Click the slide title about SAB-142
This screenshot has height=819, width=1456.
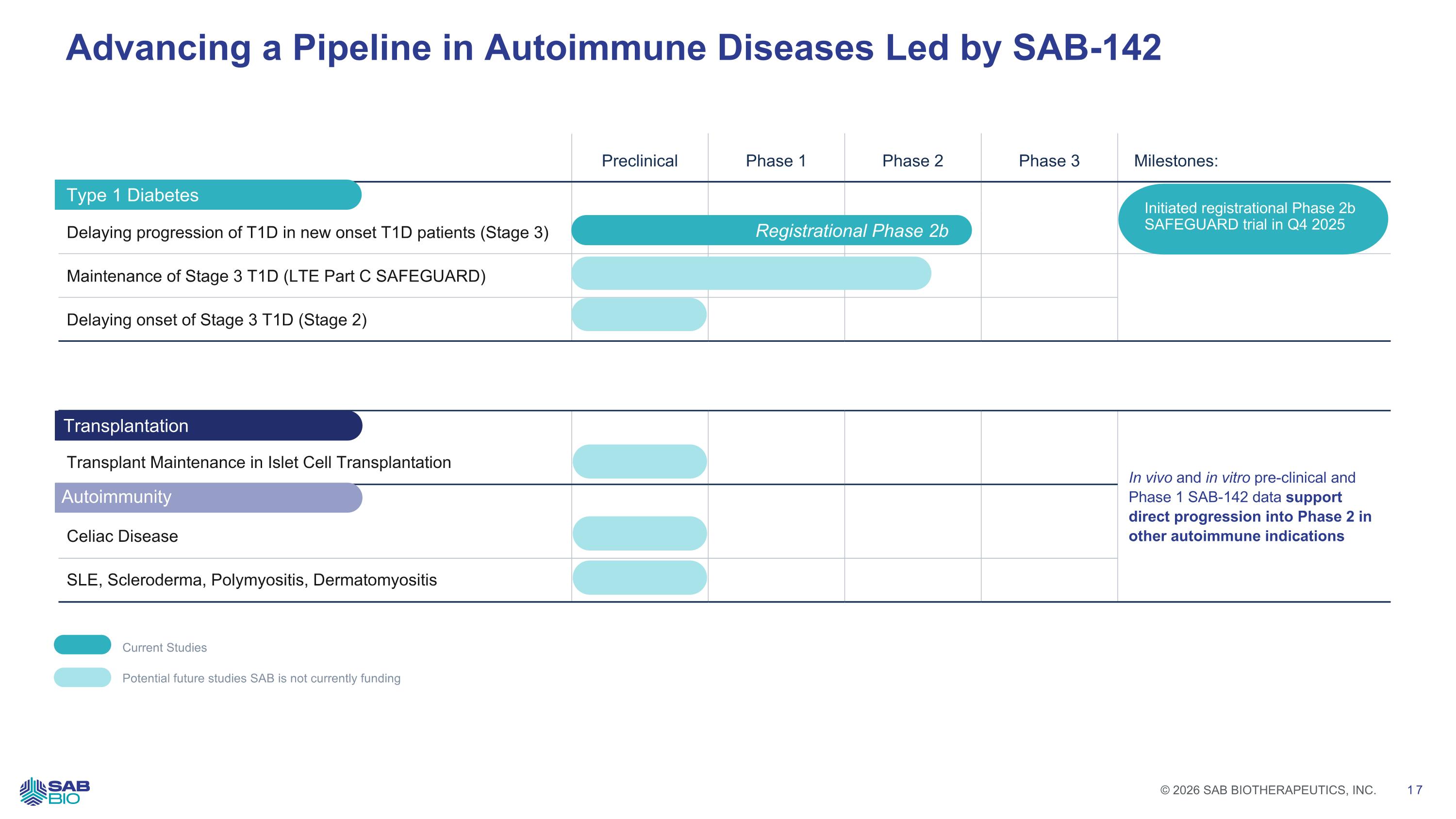tap(613, 48)
